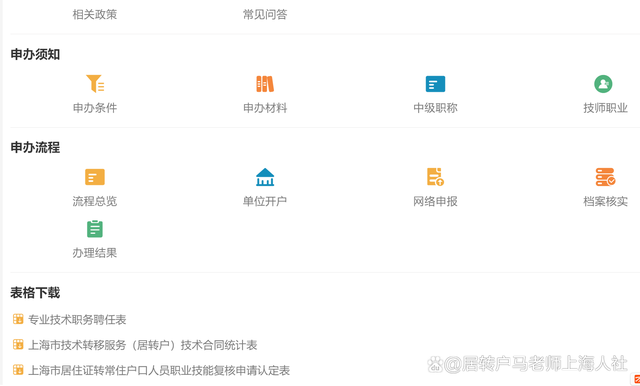Open the 申办条件 funnel icon
Screen dimensions: 640x386
pos(95,84)
